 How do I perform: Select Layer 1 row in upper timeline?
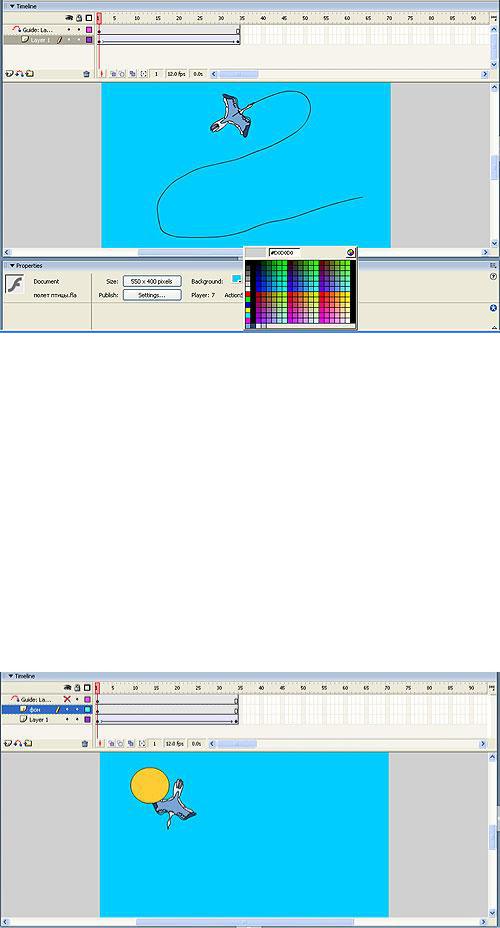pyautogui.click(x=49, y=40)
